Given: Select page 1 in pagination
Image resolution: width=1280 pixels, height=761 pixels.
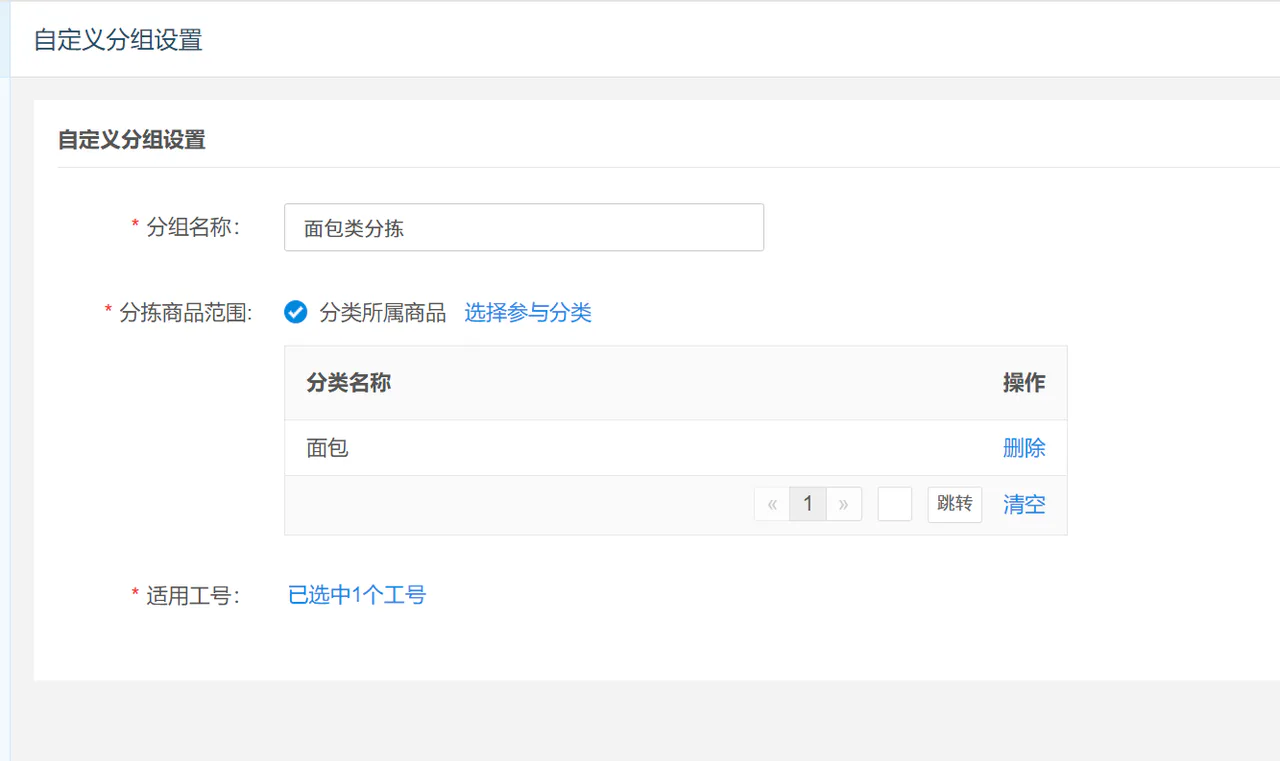Looking at the screenshot, I should tap(808, 505).
